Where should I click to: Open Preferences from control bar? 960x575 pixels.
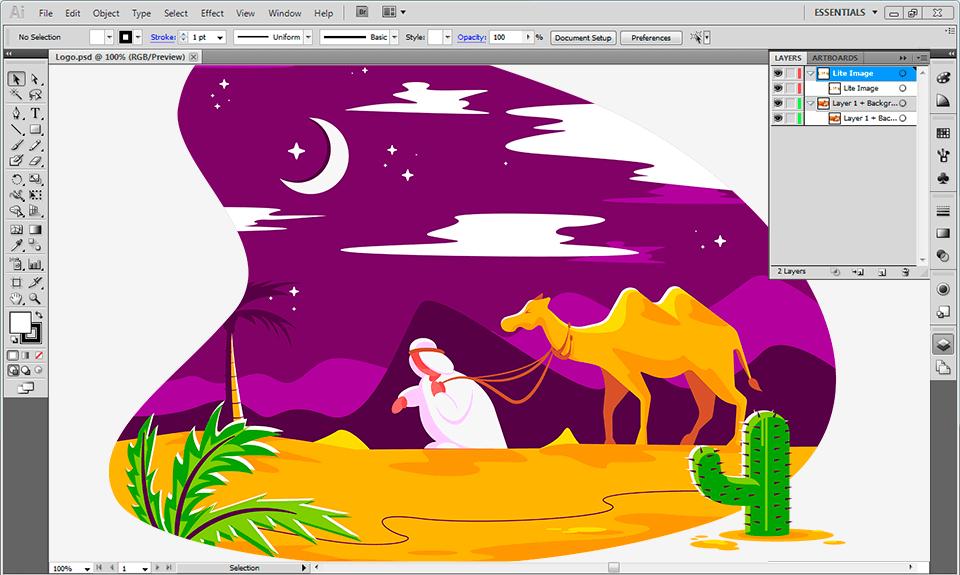click(651, 37)
